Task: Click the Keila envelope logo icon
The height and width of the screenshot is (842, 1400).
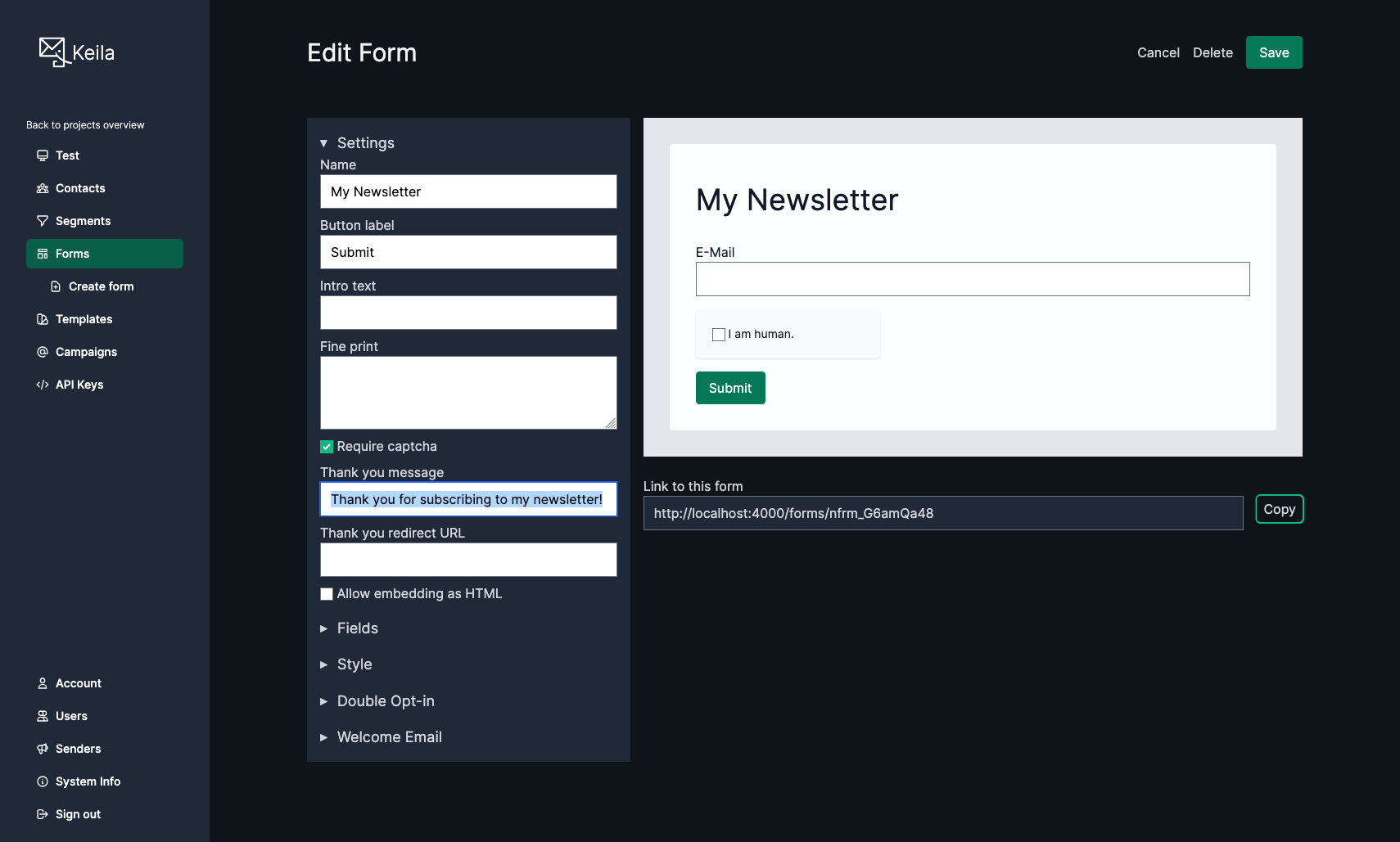Action: point(54,52)
